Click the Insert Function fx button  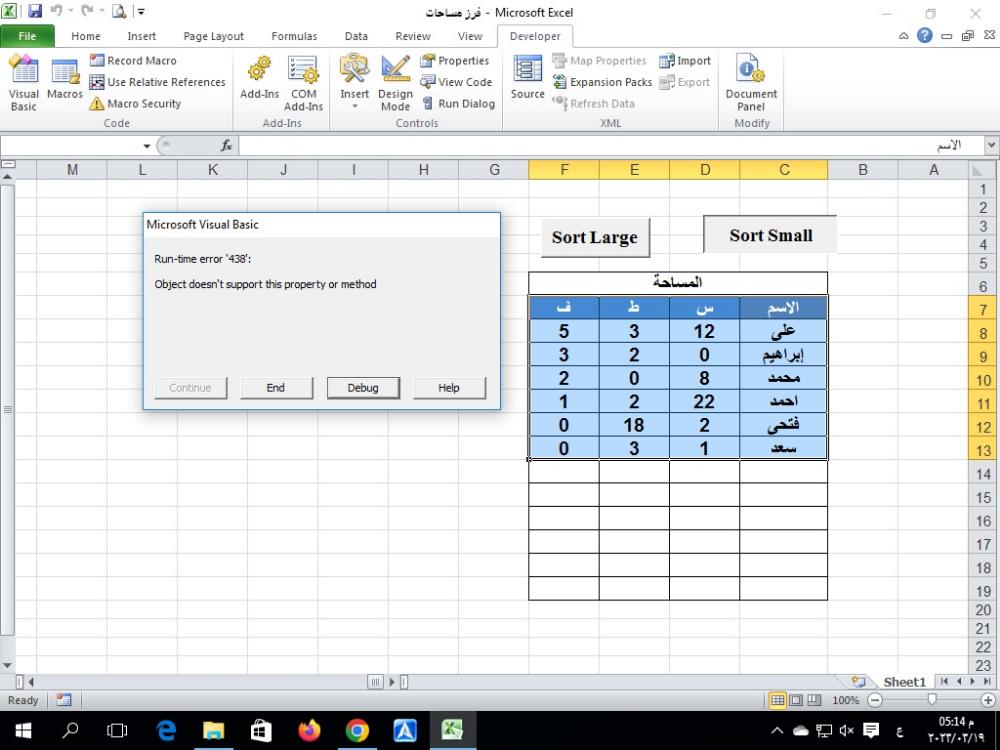click(x=226, y=146)
